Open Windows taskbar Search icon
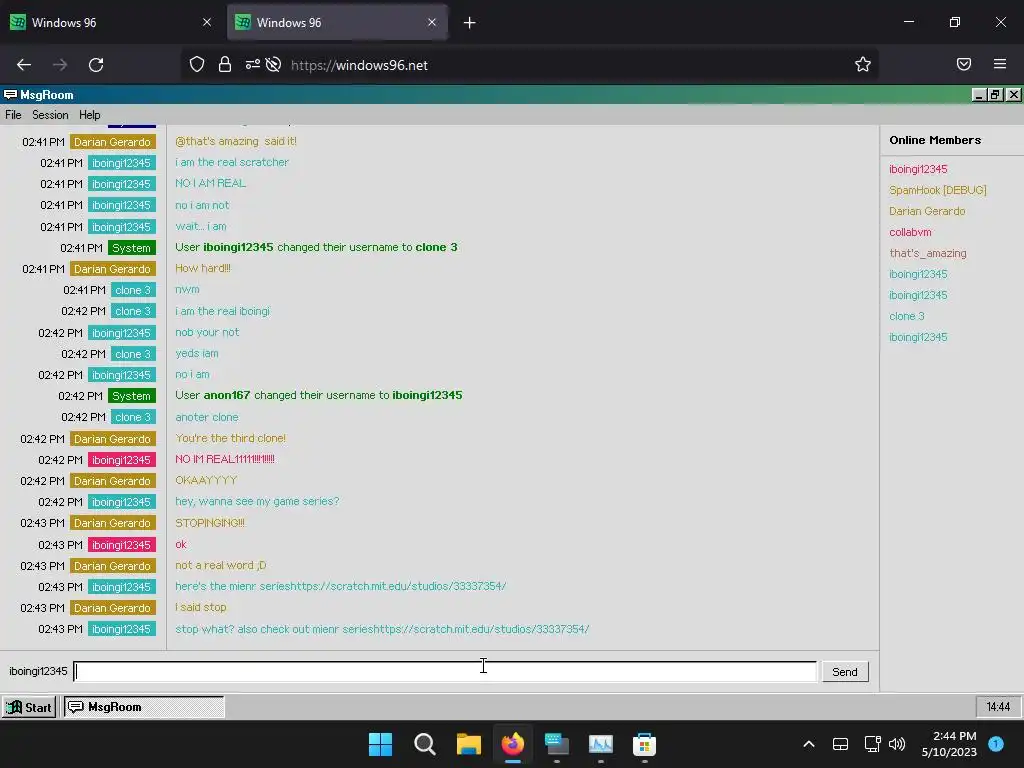This screenshot has width=1024, height=768. tap(424, 744)
